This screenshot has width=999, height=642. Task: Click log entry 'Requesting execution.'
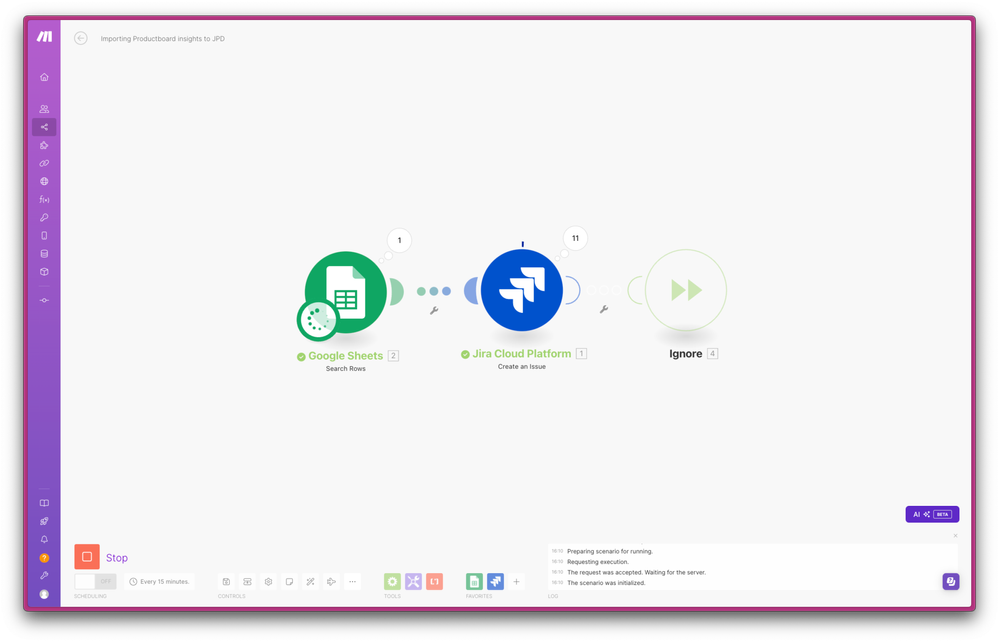[x=598, y=562]
